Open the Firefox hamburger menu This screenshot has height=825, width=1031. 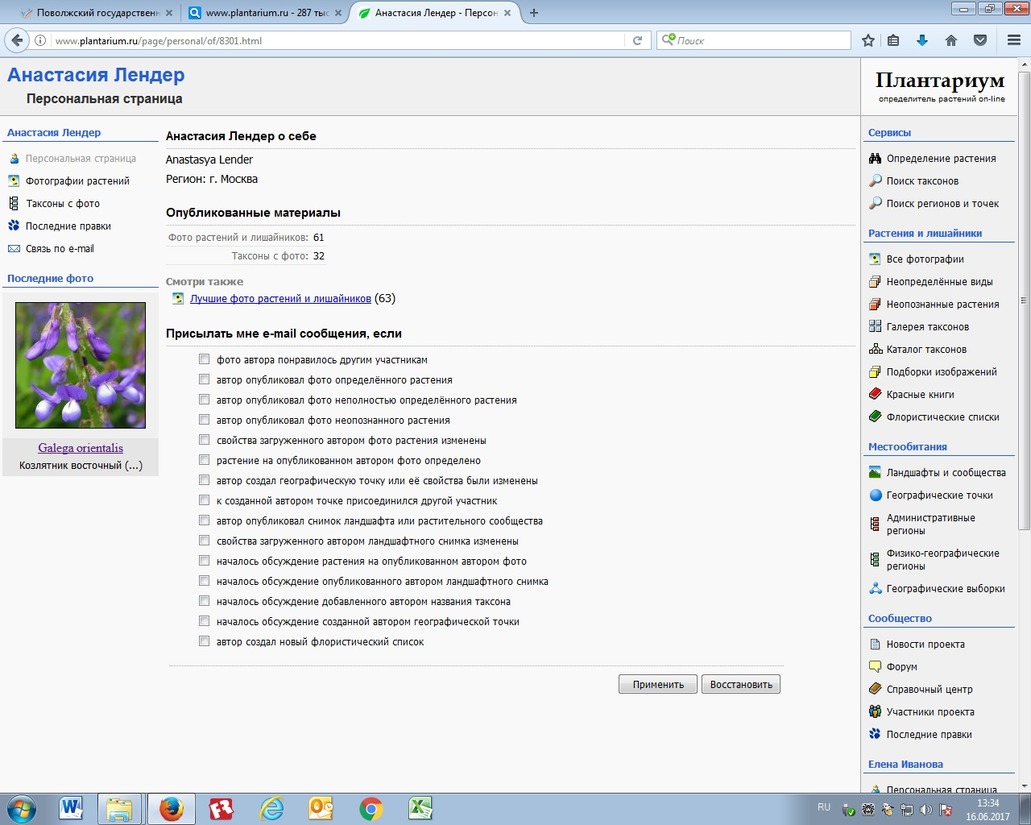point(1013,40)
